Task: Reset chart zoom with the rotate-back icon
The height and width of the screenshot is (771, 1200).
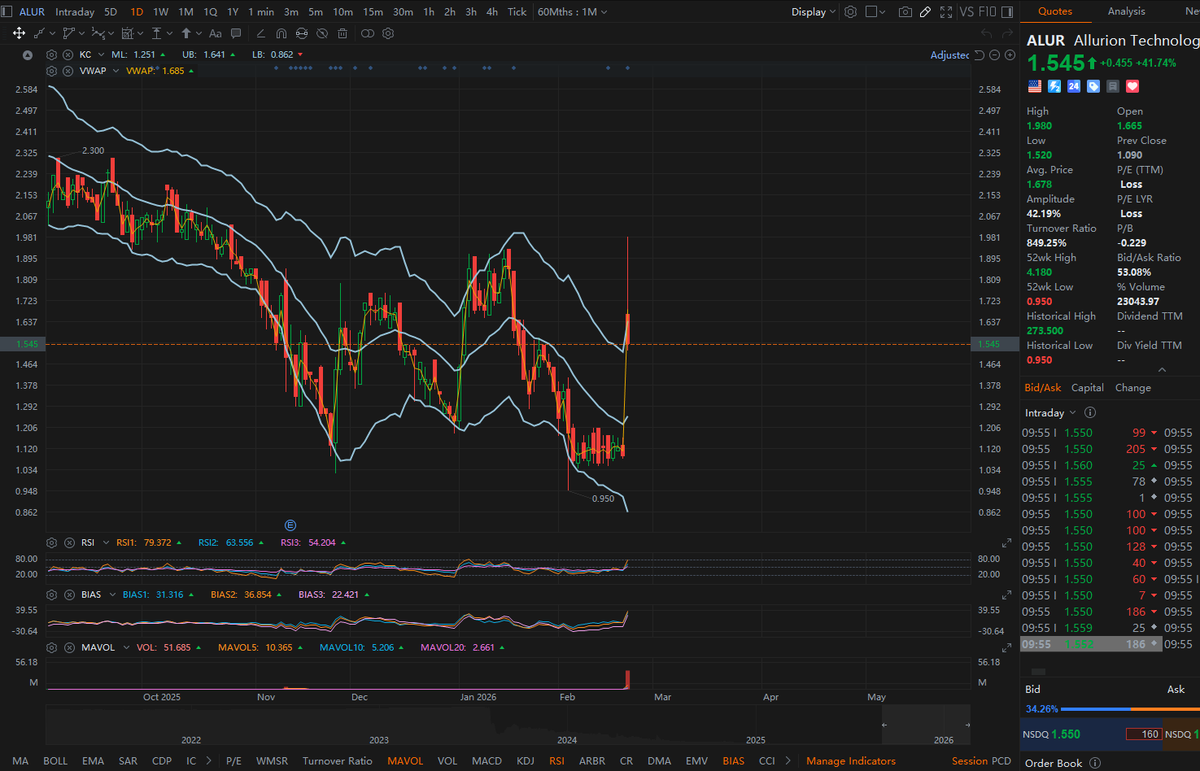Action: [x=979, y=55]
